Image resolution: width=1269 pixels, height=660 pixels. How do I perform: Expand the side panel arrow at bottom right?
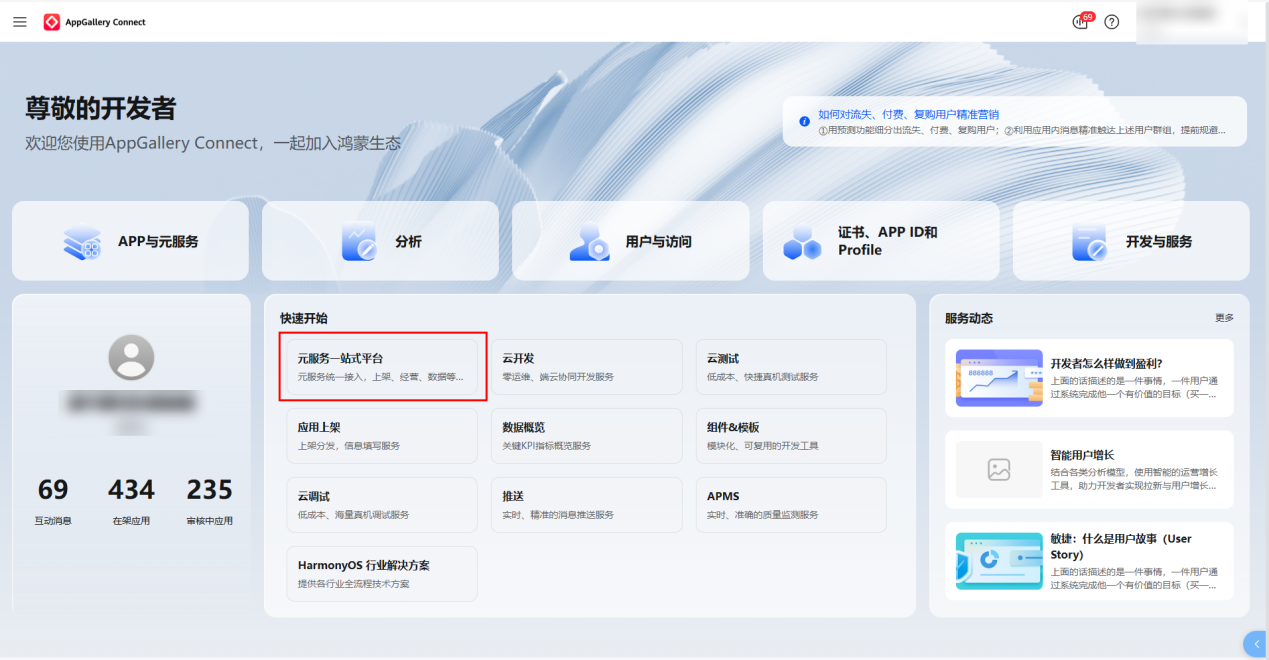click(x=1256, y=644)
